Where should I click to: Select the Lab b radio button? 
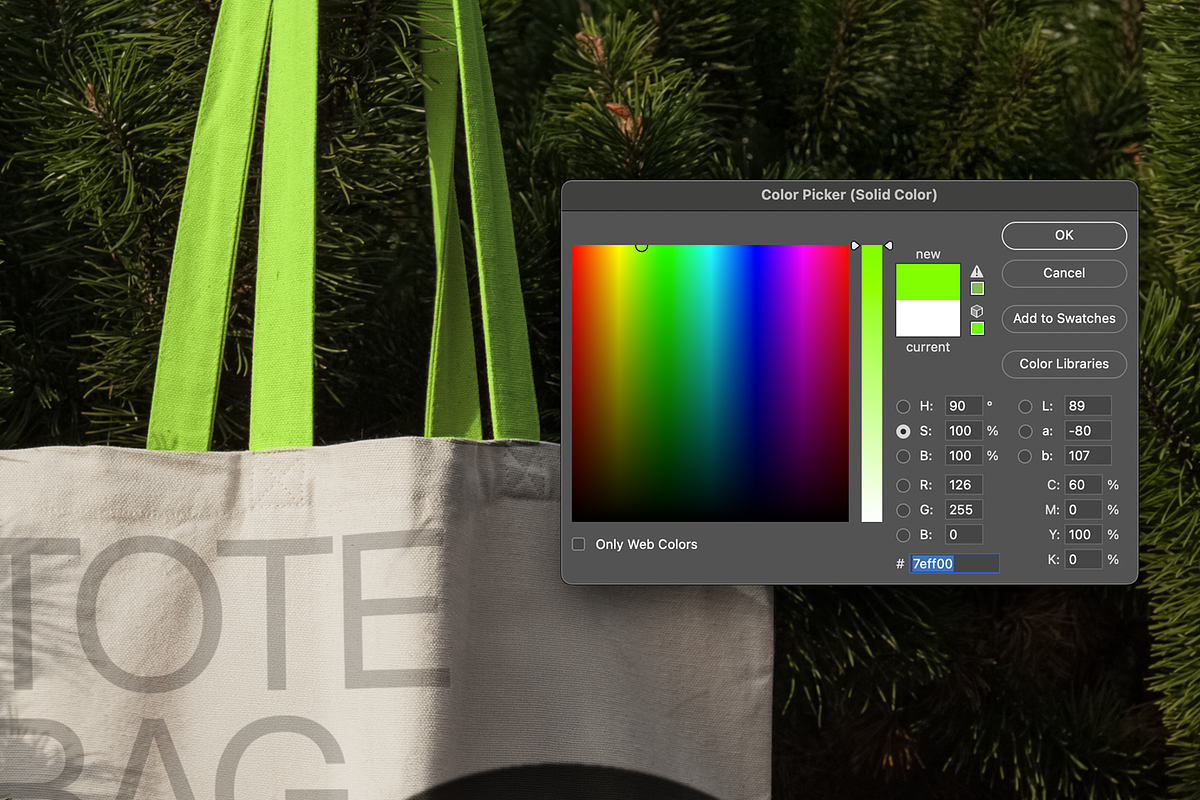click(x=1025, y=456)
